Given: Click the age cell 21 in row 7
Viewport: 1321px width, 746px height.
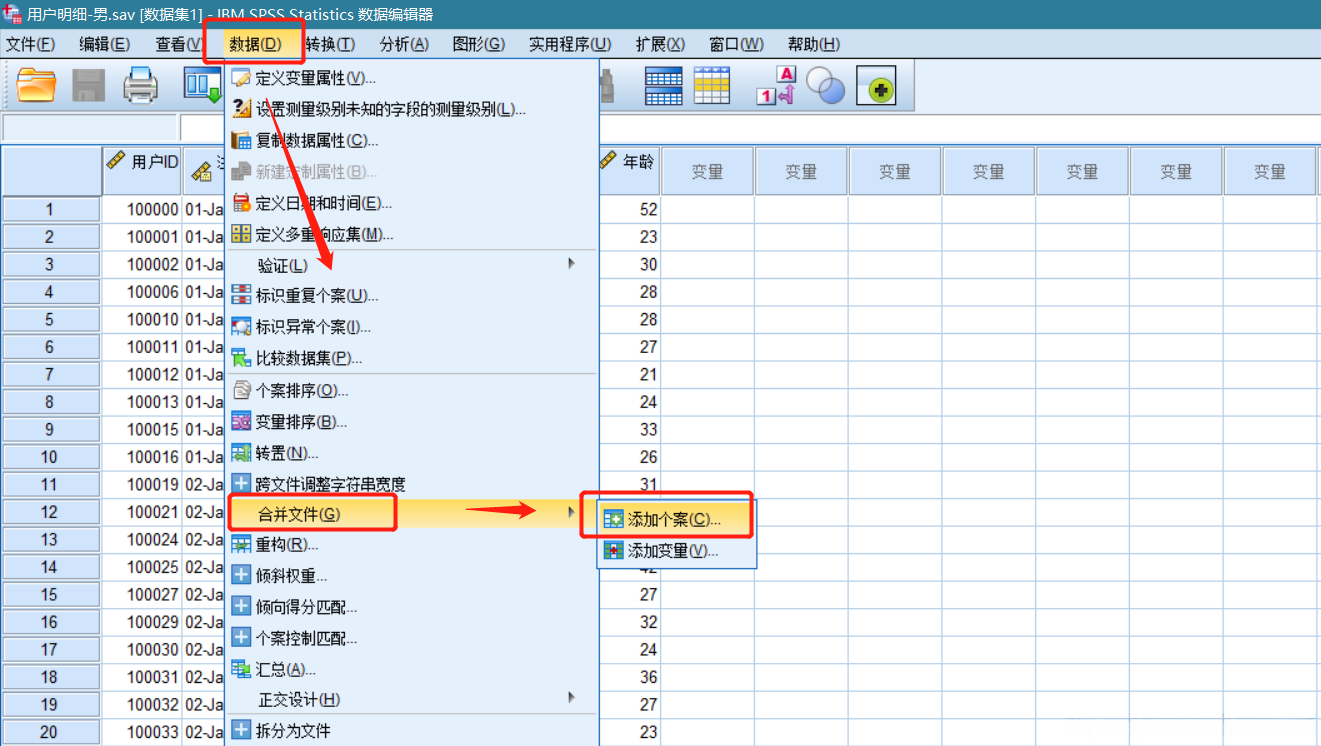Looking at the screenshot, I should (630, 374).
